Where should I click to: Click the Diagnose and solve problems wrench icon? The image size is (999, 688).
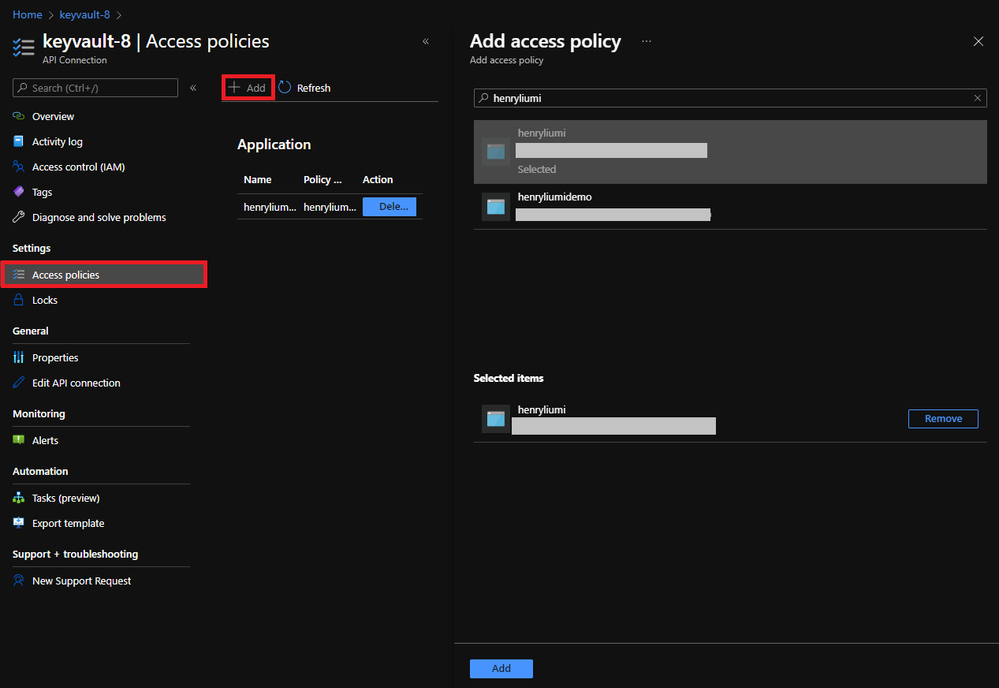(18, 217)
